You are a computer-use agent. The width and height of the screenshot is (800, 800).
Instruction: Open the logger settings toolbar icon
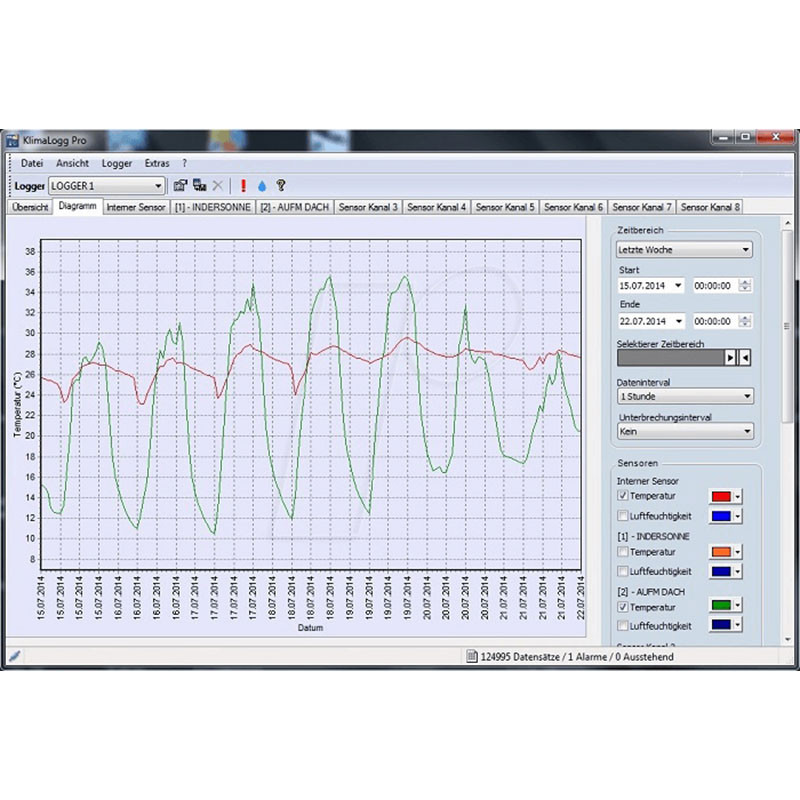180,185
